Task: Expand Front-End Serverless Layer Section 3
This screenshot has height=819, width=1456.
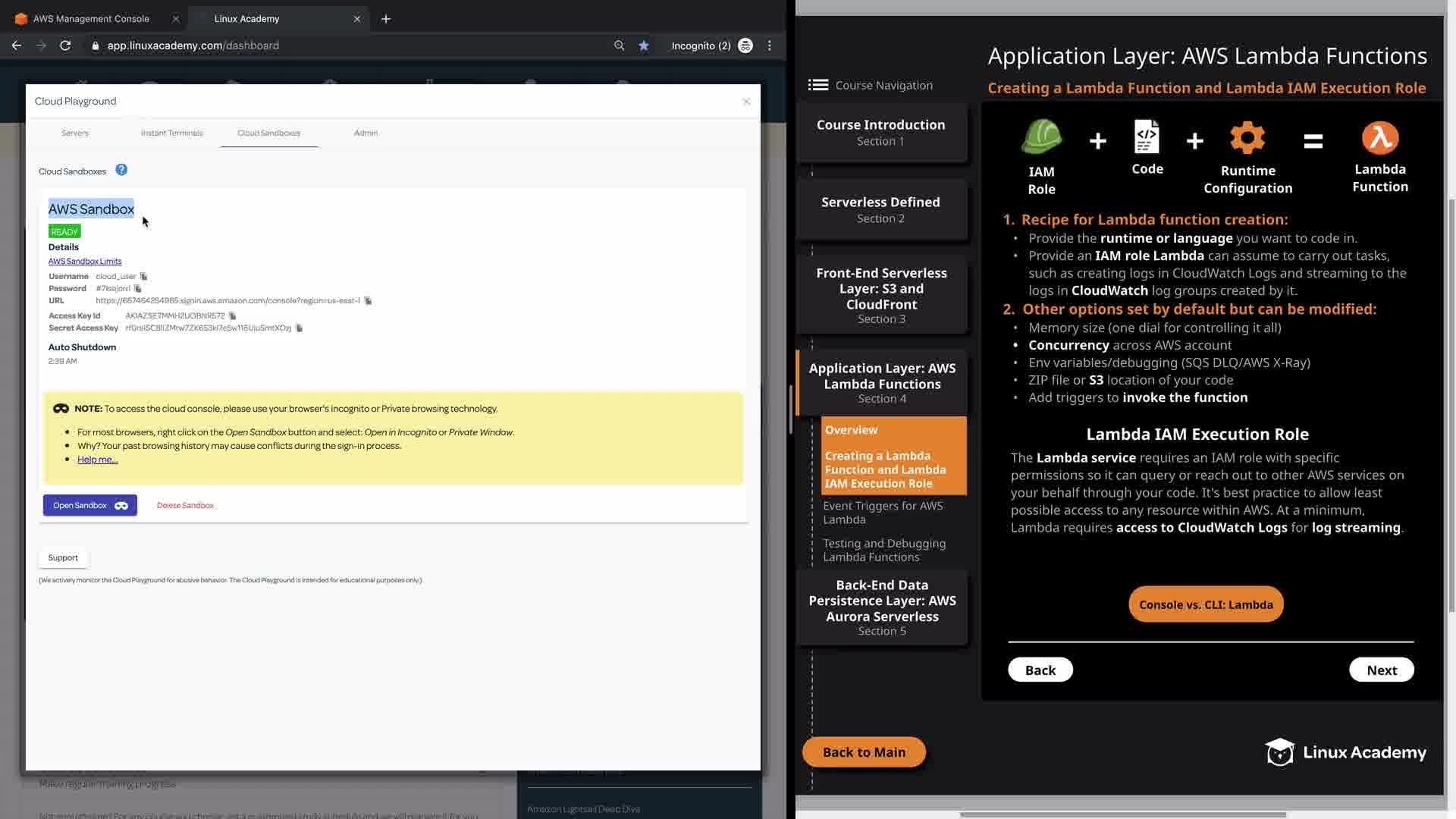Action: click(x=881, y=295)
